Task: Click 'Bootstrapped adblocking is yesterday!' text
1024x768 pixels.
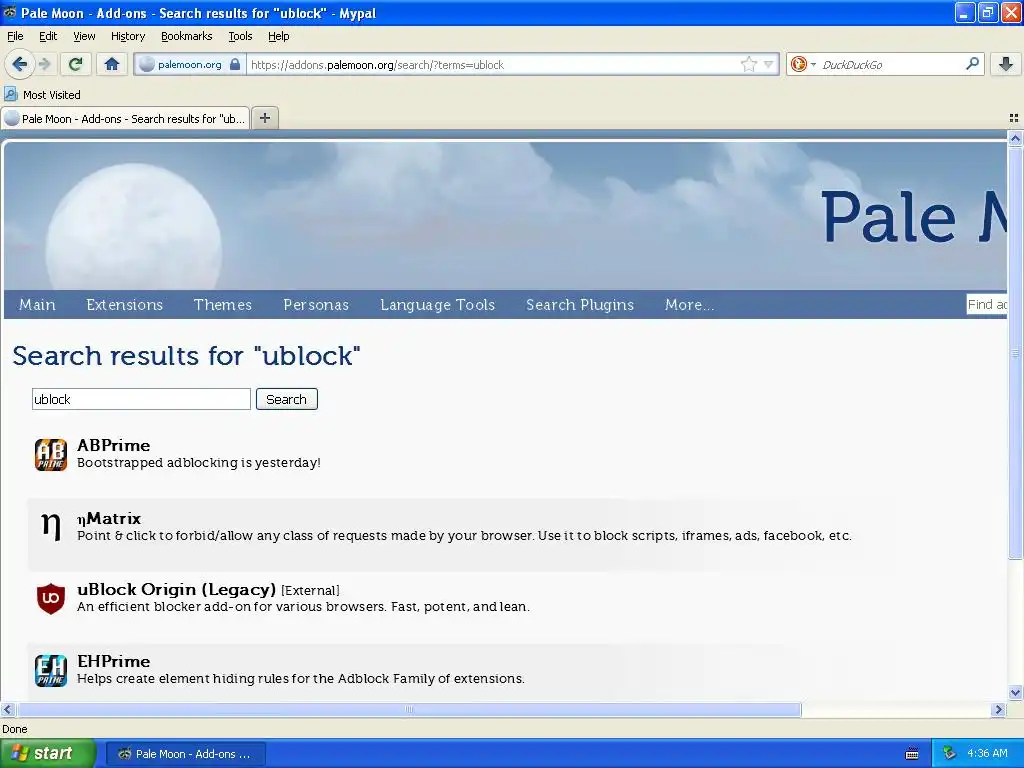Action: coord(199,462)
